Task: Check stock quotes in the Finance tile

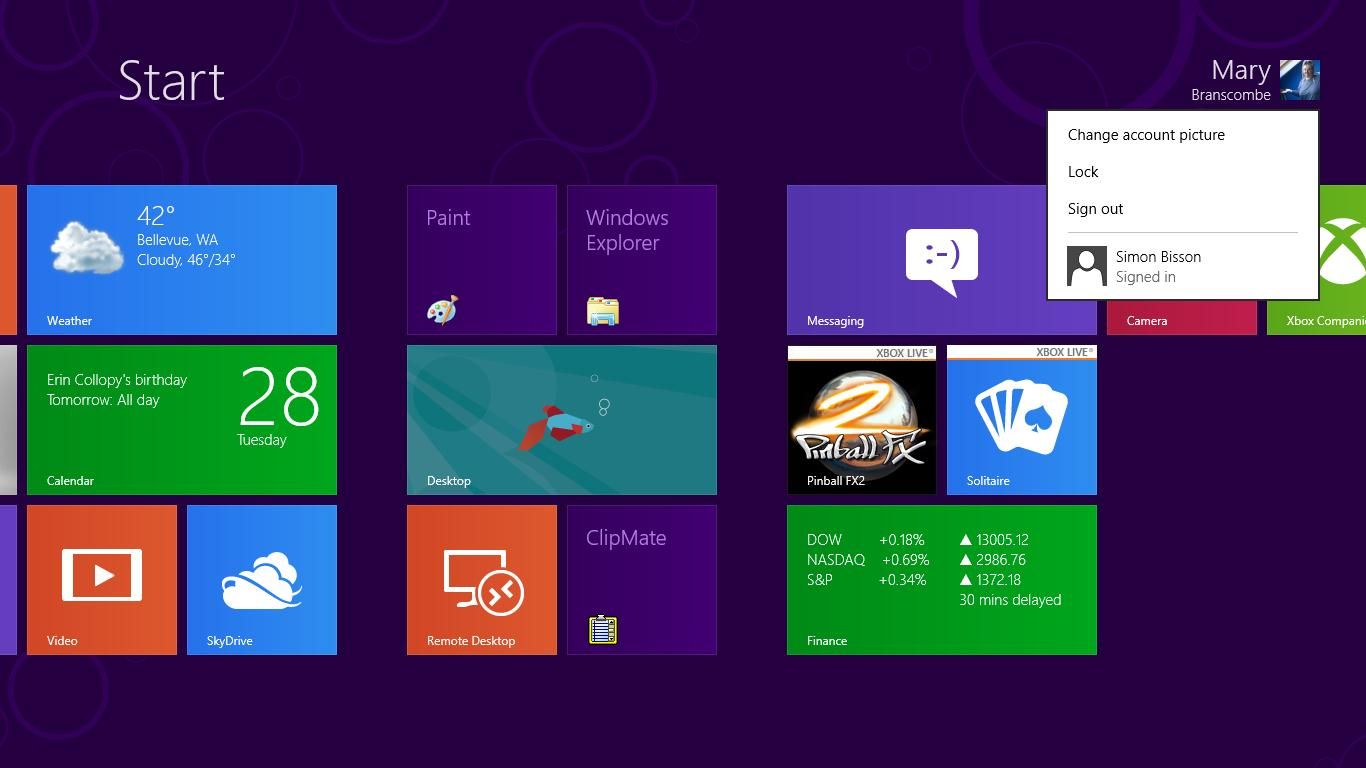Action: [x=940, y=579]
